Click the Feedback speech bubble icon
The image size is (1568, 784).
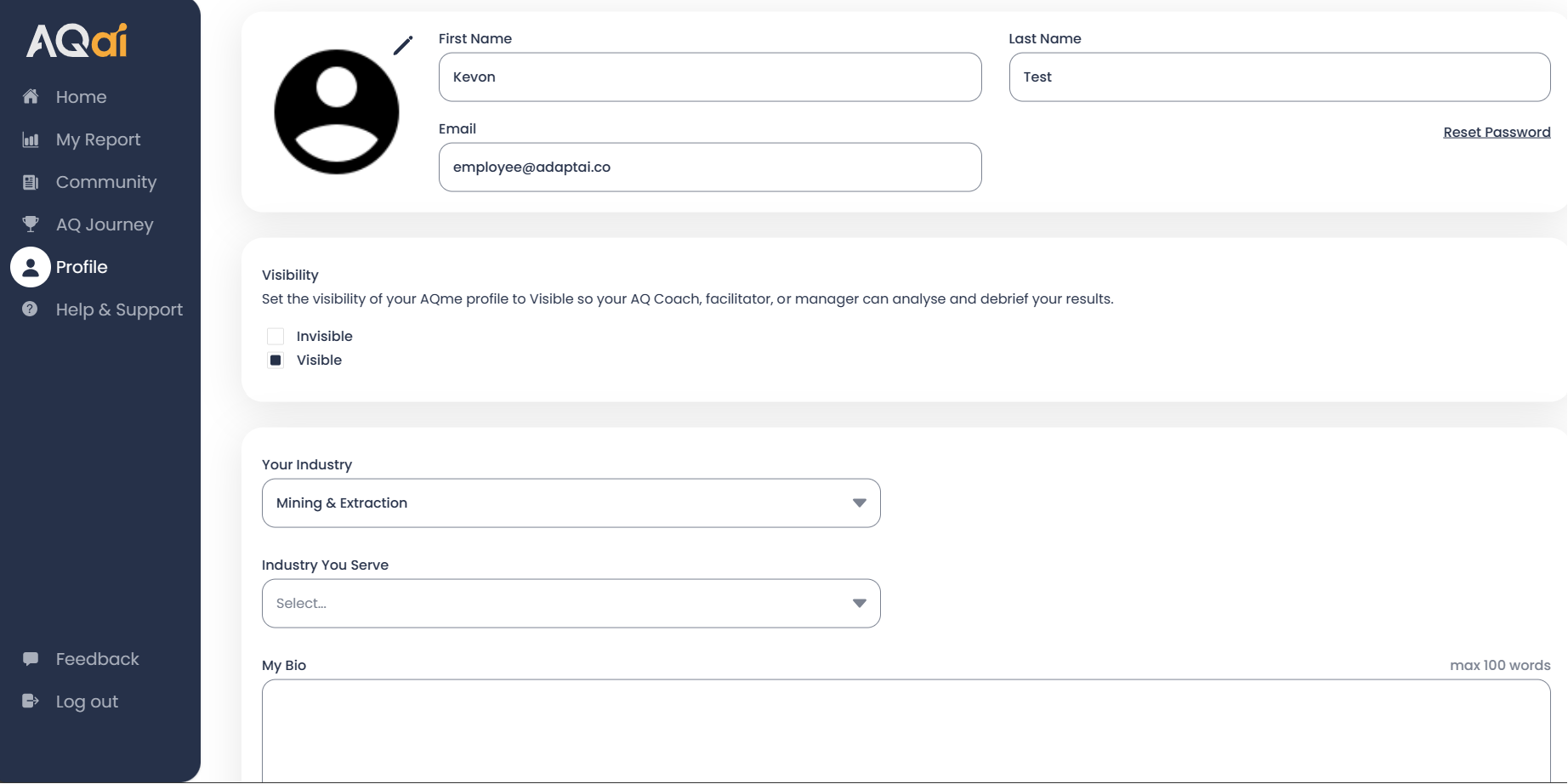coord(31,659)
